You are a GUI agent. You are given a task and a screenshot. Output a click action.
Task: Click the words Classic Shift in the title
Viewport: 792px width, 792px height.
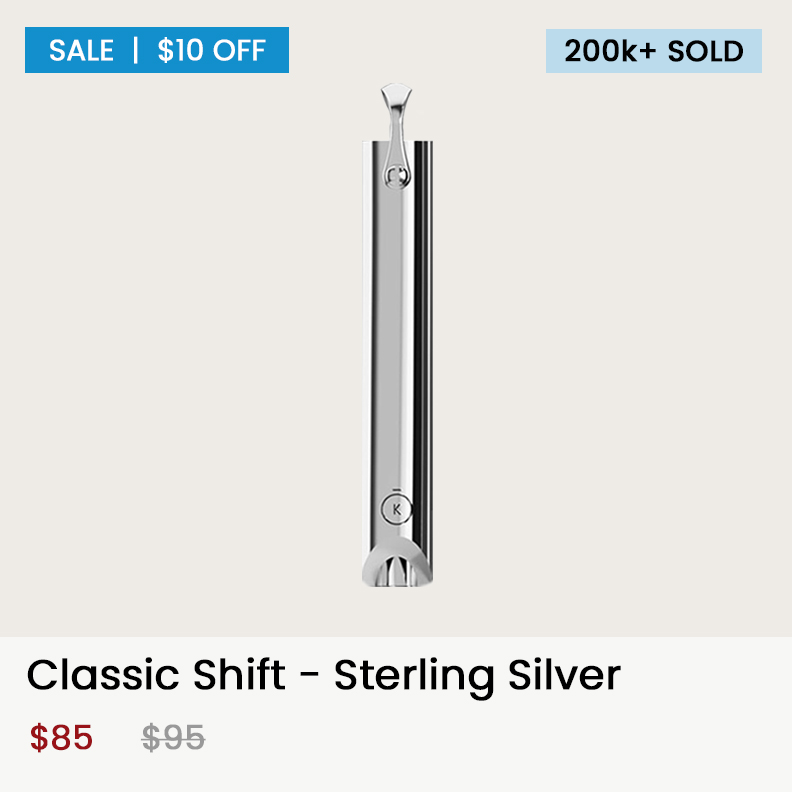coord(156,675)
